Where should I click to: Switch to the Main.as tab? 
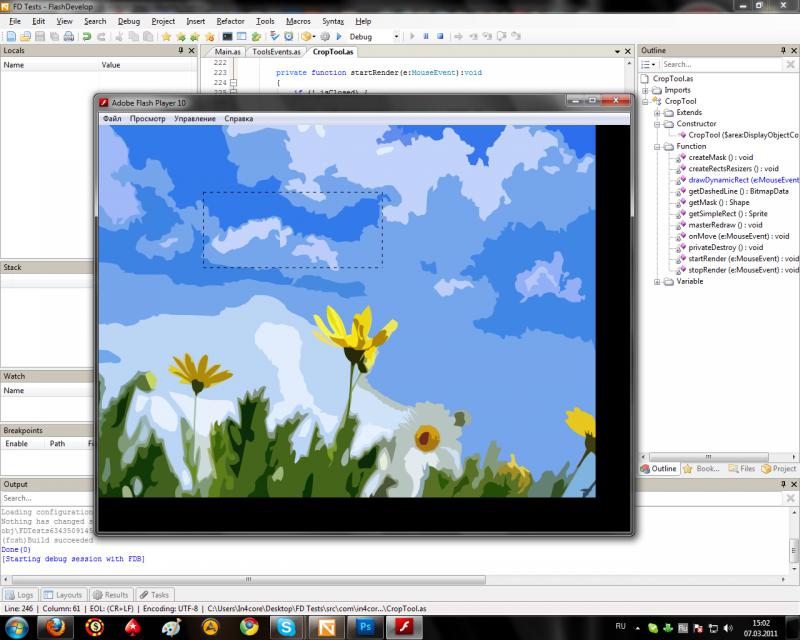[x=227, y=52]
